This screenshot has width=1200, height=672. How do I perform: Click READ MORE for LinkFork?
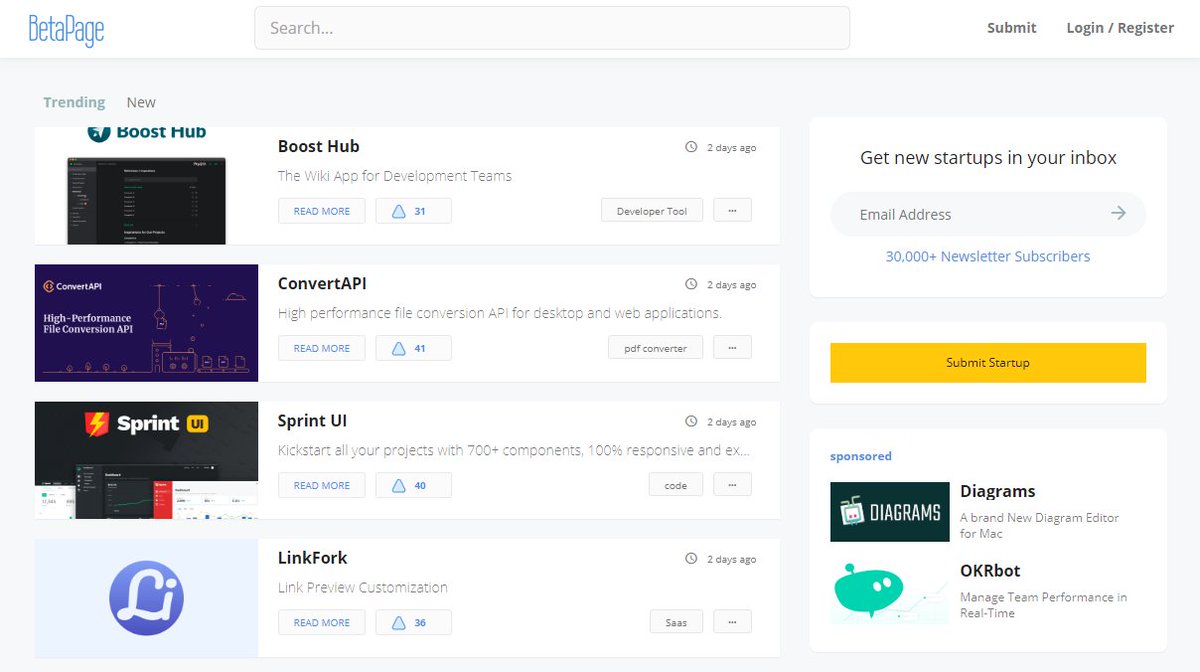click(x=322, y=622)
